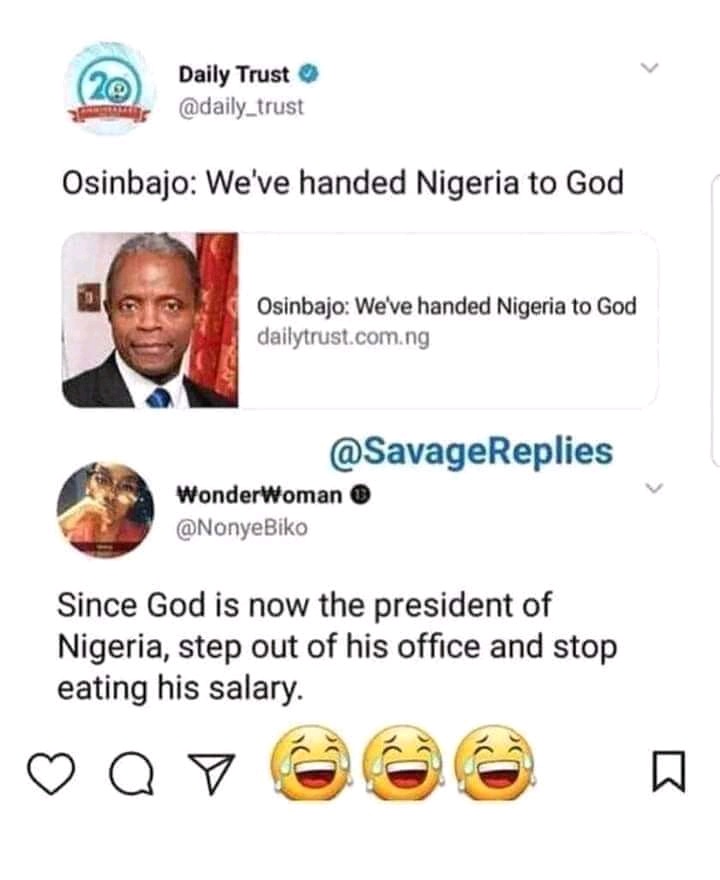This screenshot has width=720, height=880.
Task: Click the WonderWoman display name
Action: pyautogui.click(x=259, y=494)
